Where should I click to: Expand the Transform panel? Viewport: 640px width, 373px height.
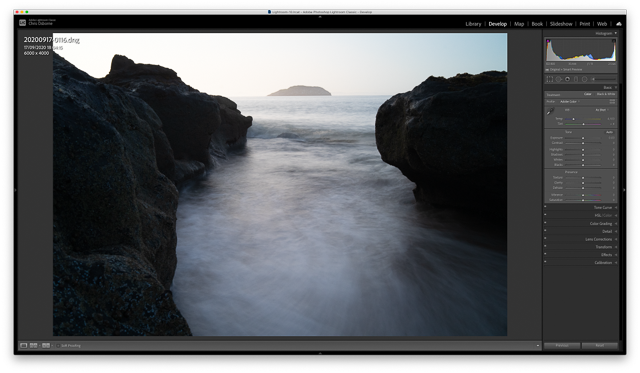(616, 247)
